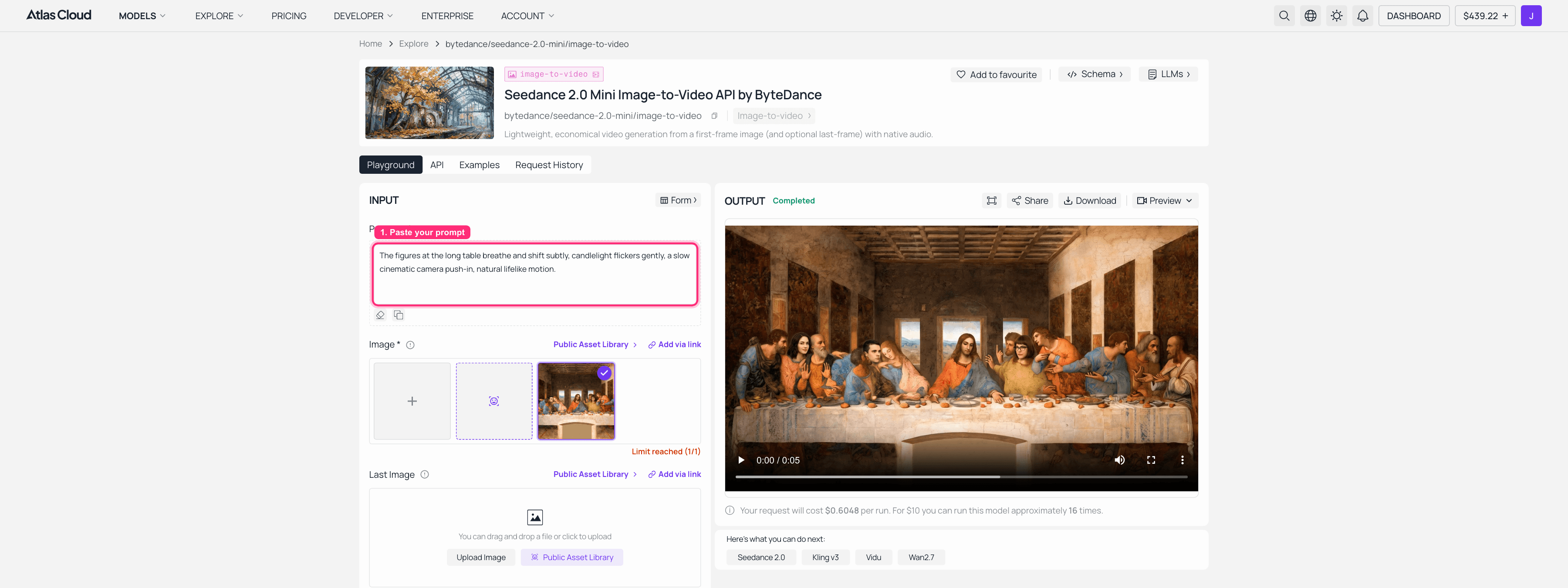1568x588 pixels.
Task: Open the EXPLORE dropdown menu
Action: coord(219,16)
